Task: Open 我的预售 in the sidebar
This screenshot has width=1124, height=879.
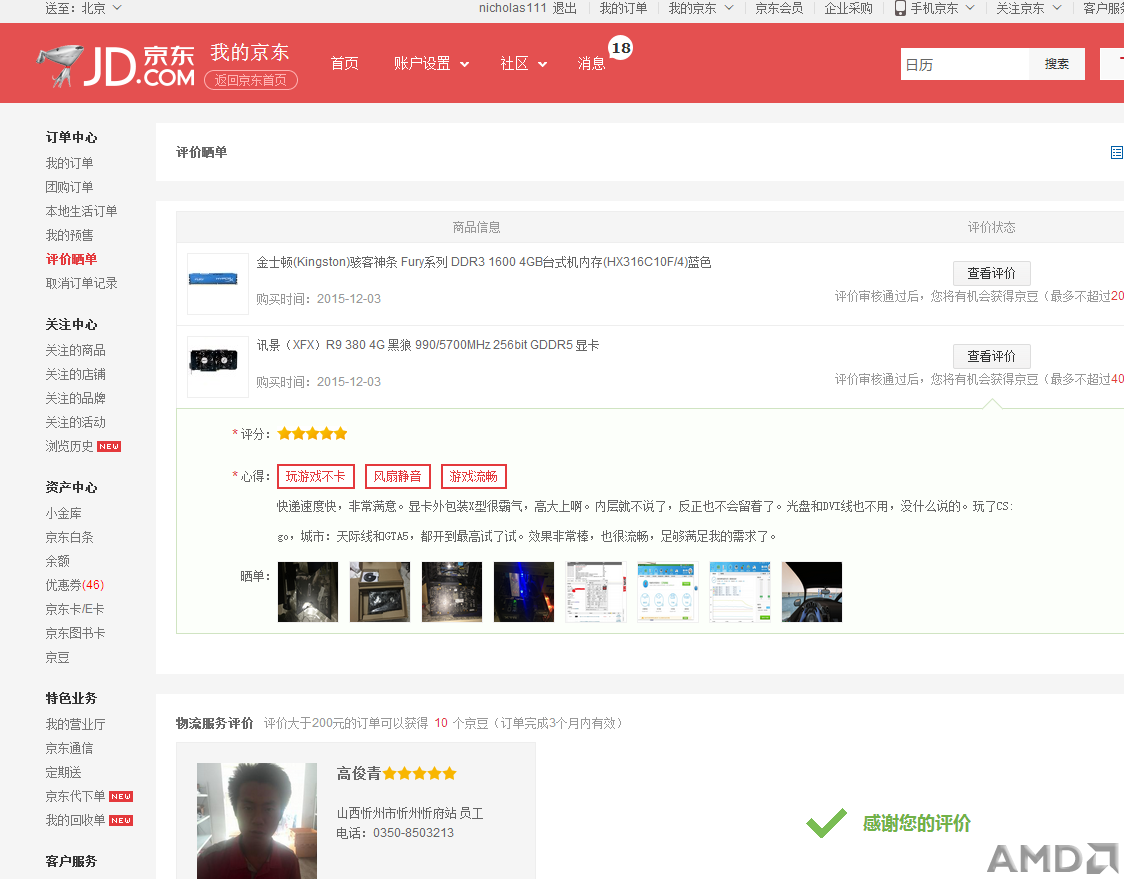Action: [70, 235]
